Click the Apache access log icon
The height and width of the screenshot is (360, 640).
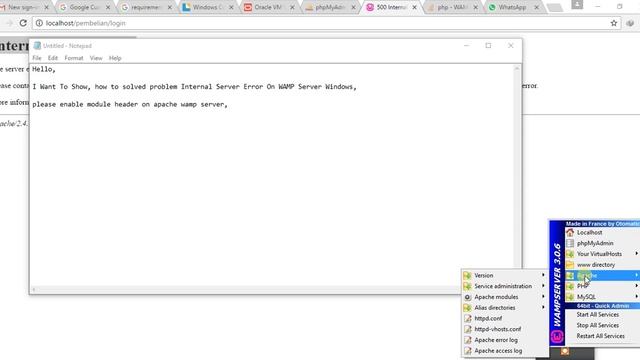(x=468, y=351)
